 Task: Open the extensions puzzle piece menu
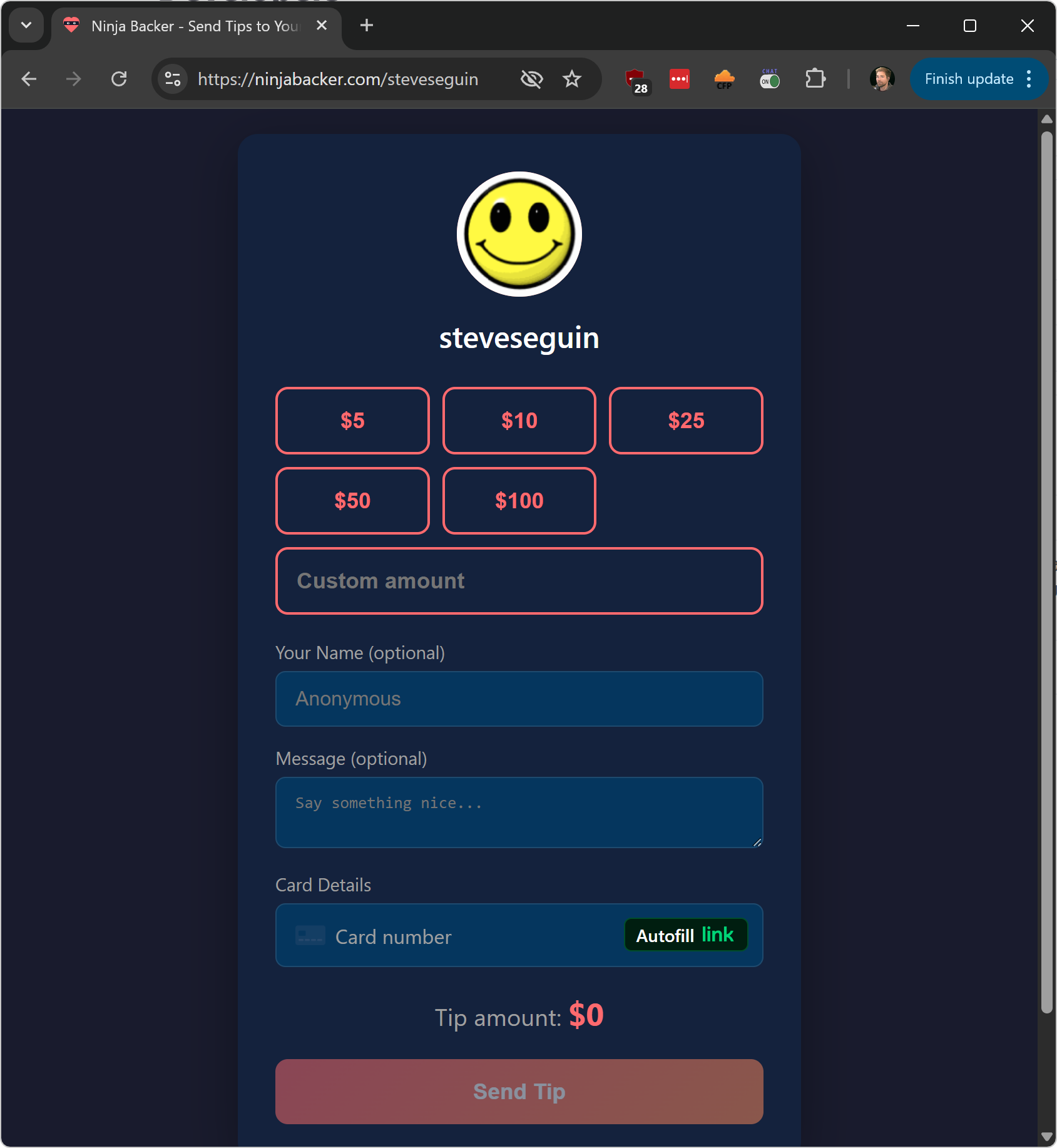815,79
